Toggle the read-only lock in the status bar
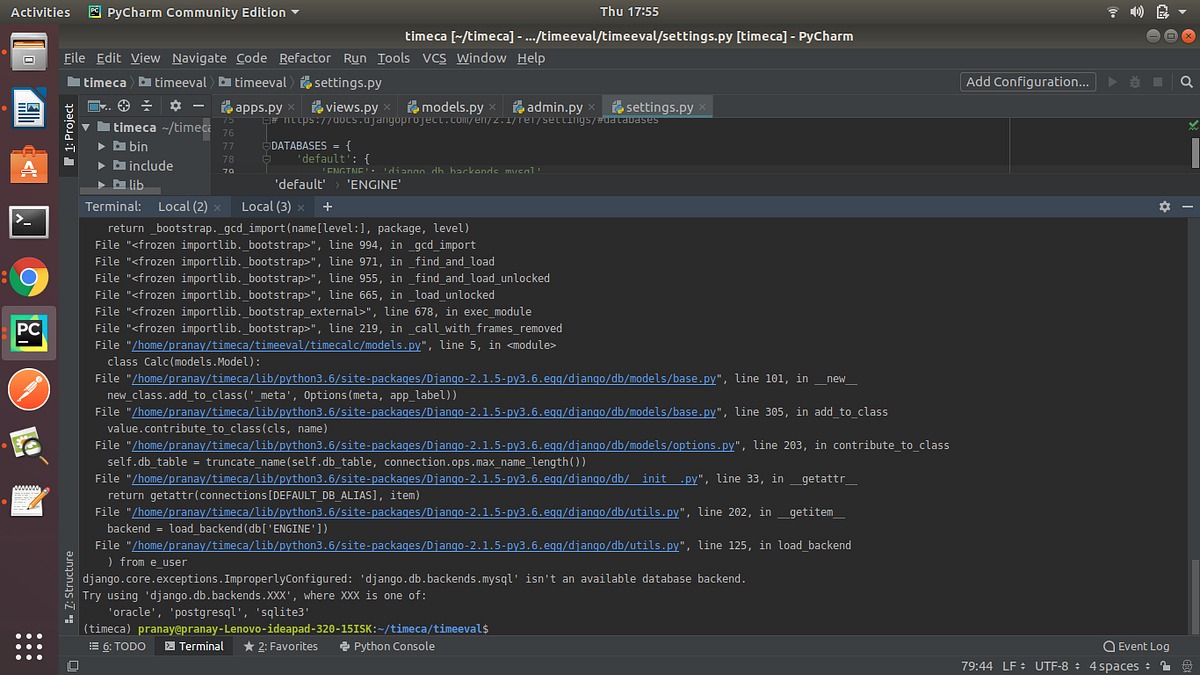 pos(1165,666)
